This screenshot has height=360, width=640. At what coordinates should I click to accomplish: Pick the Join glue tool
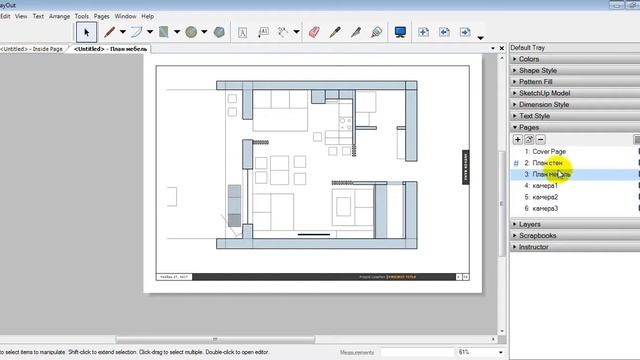click(x=376, y=32)
